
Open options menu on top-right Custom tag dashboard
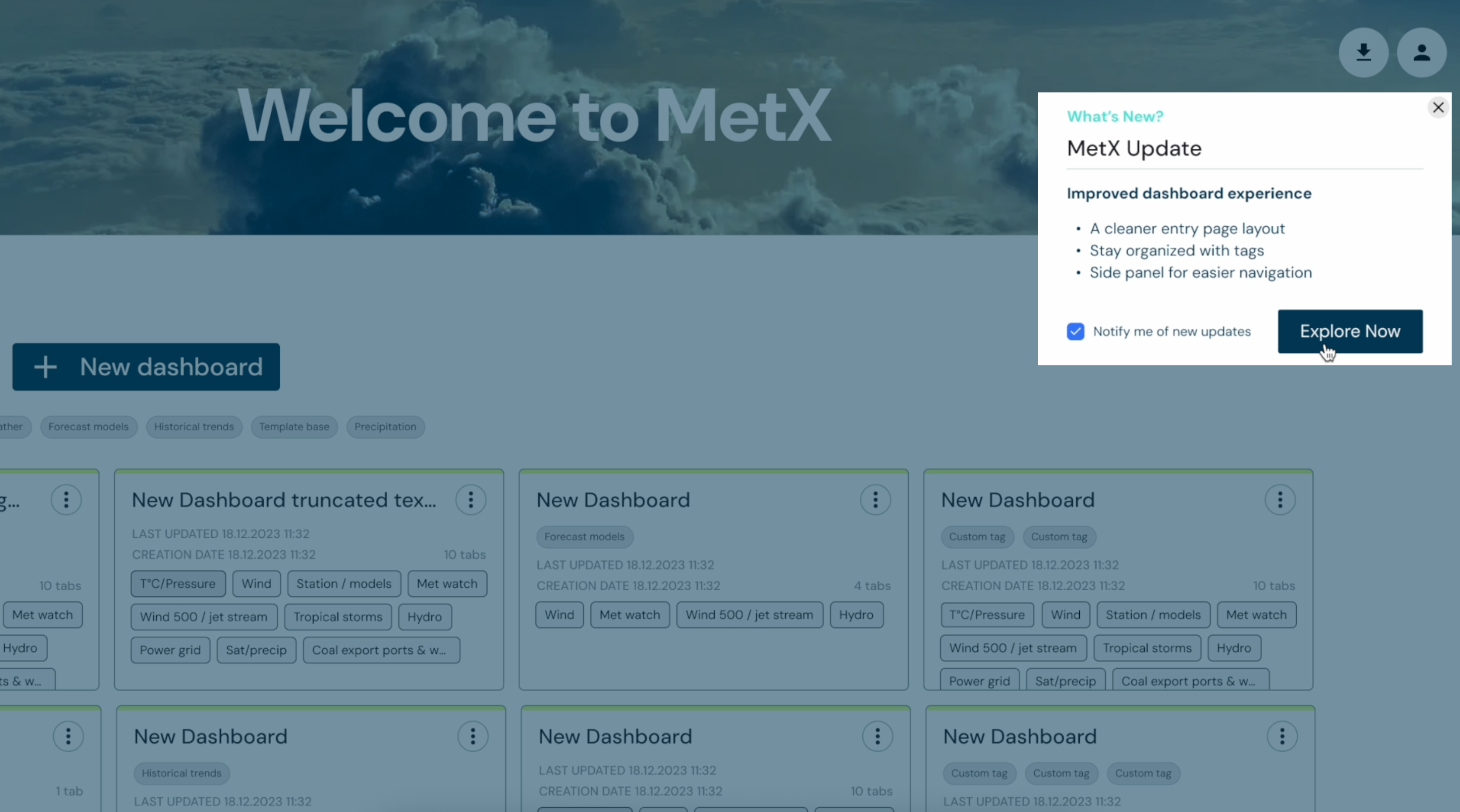(1280, 499)
